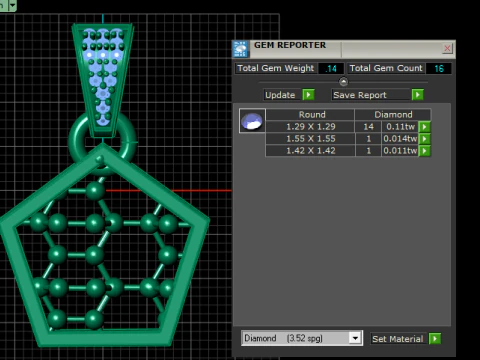Click the Set Material button
The width and height of the screenshot is (480, 360).
click(x=398, y=339)
